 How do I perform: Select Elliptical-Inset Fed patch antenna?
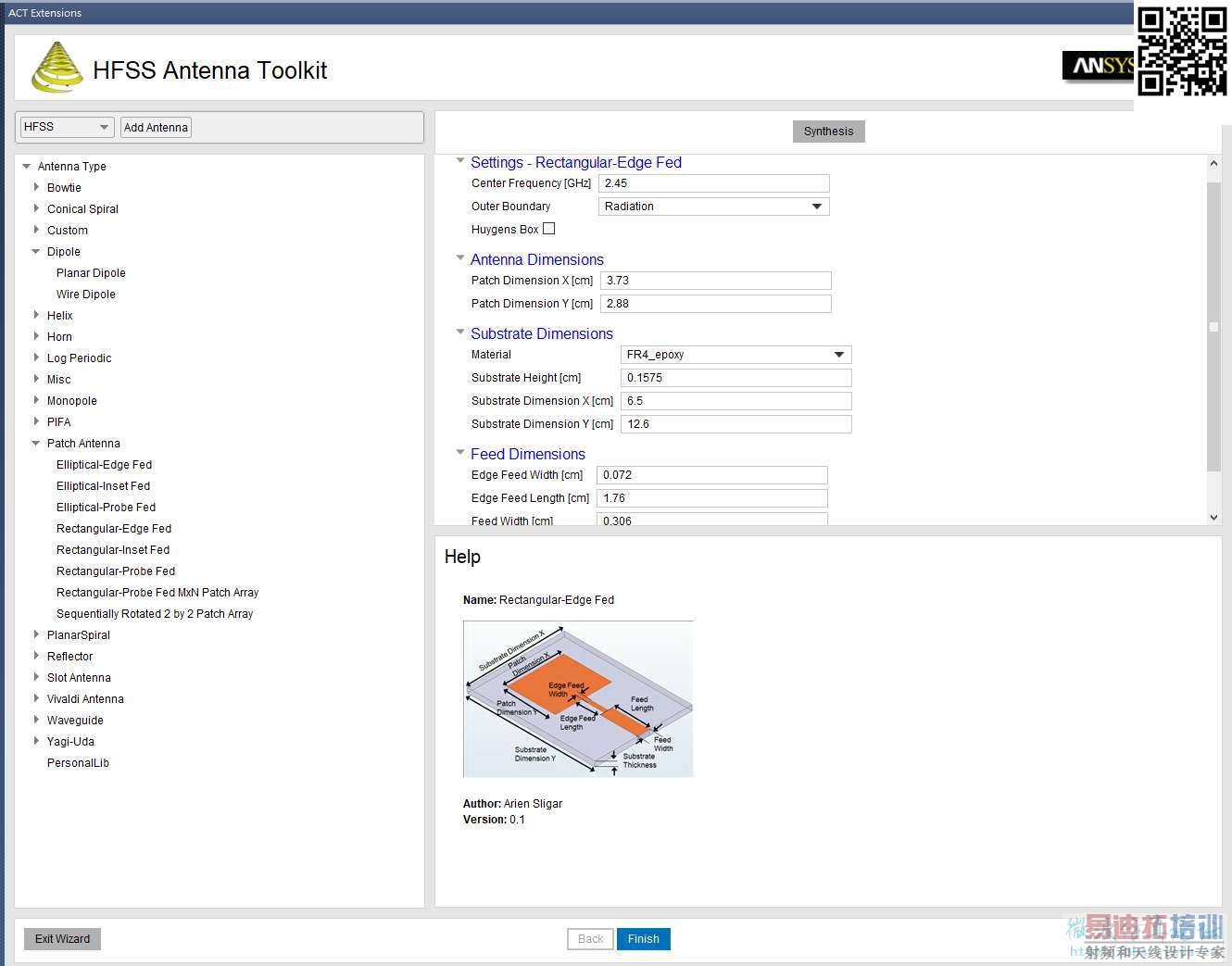point(103,486)
